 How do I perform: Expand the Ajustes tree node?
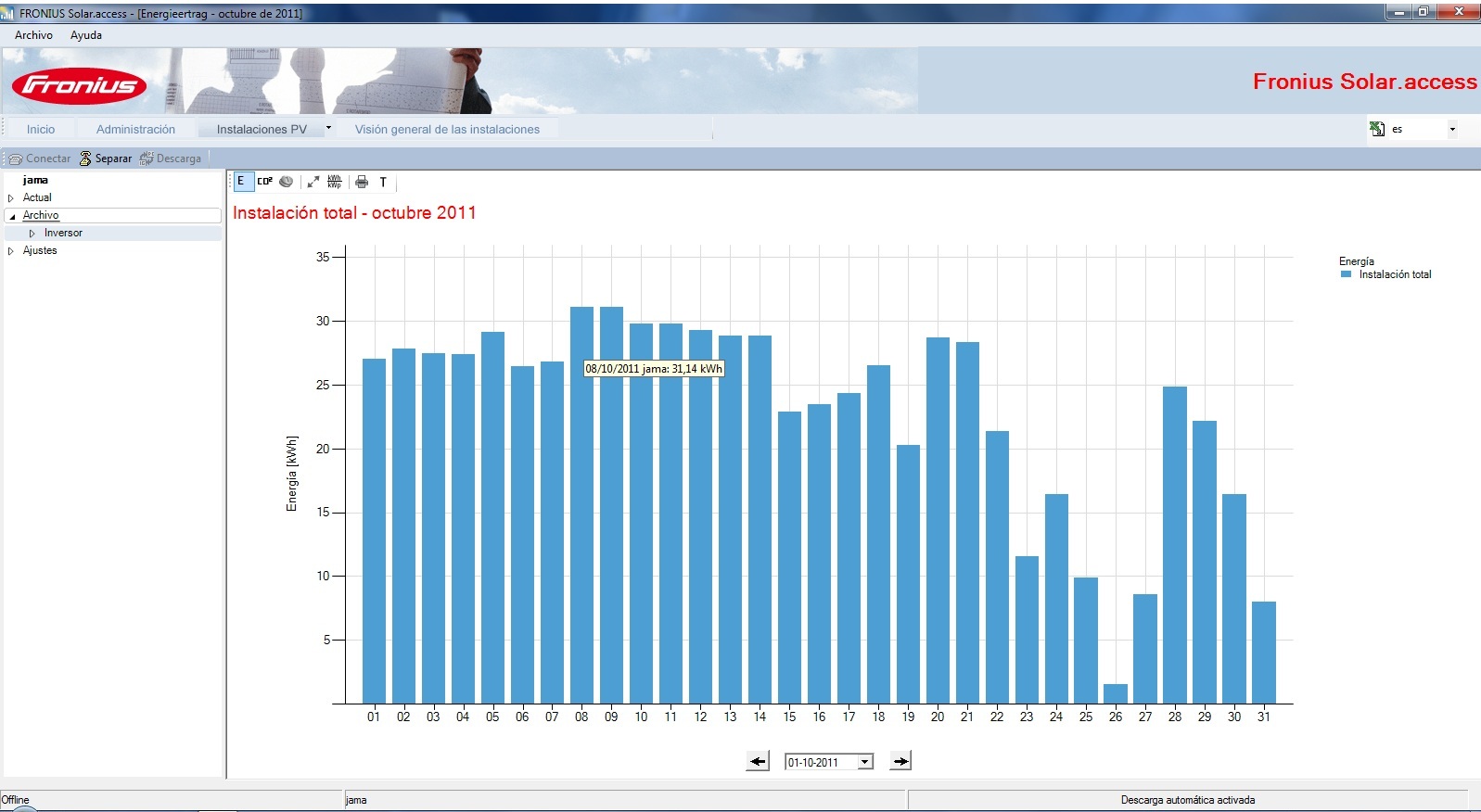(10, 251)
